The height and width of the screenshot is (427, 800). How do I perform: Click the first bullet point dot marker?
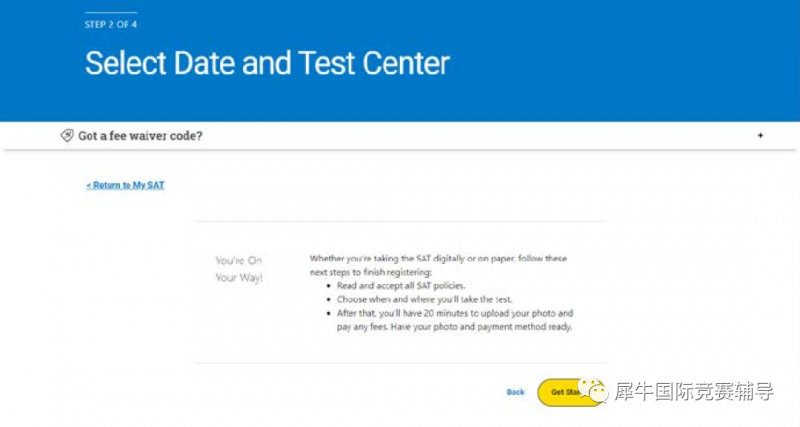[x=329, y=286]
